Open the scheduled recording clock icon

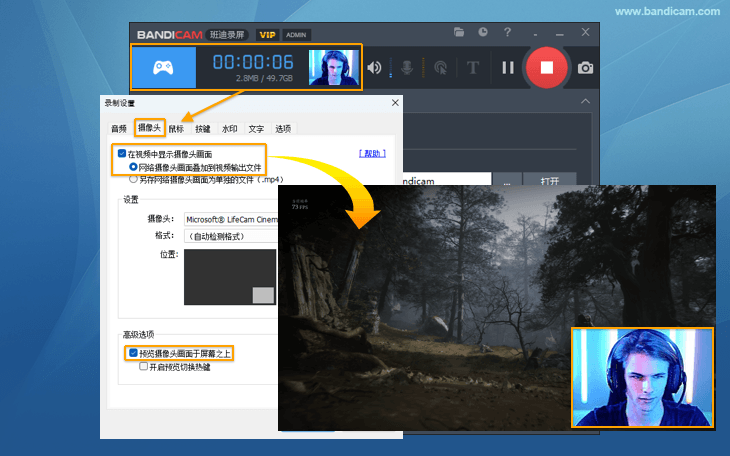[x=482, y=33]
